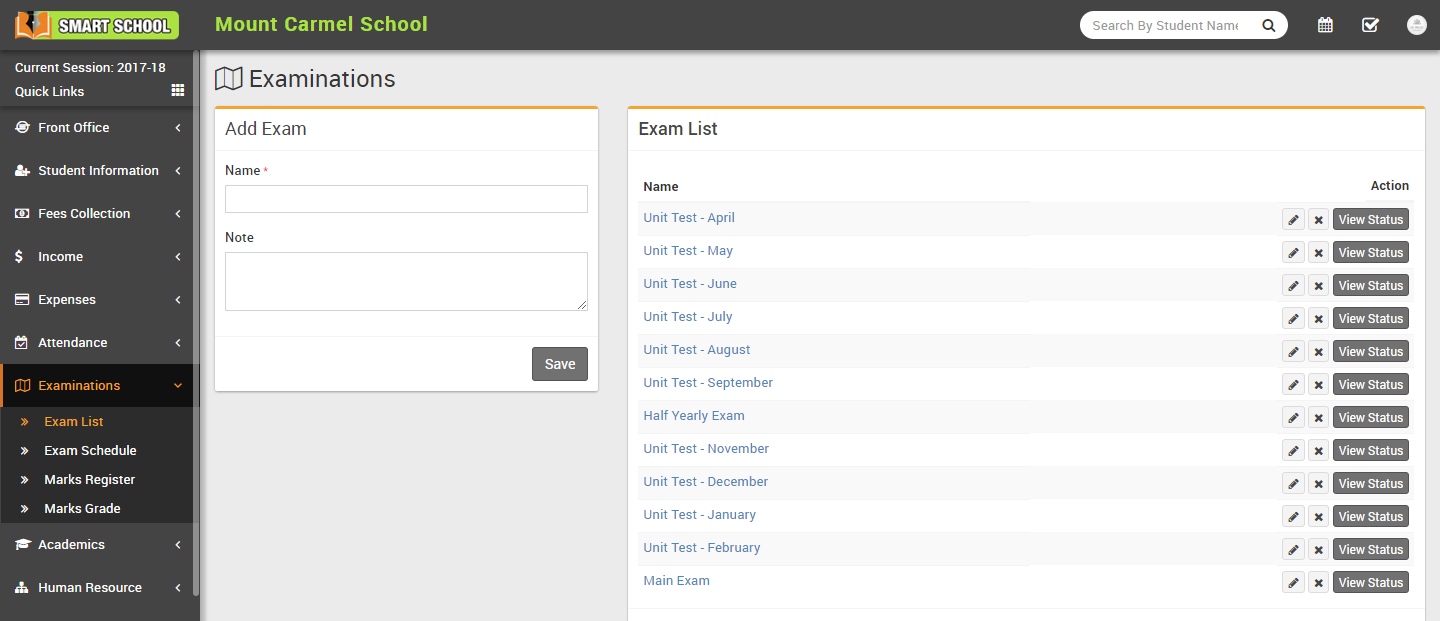Viewport: 1440px width, 621px height.
Task: Delete Unit Test - July with X icon
Action: [1318, 319]
